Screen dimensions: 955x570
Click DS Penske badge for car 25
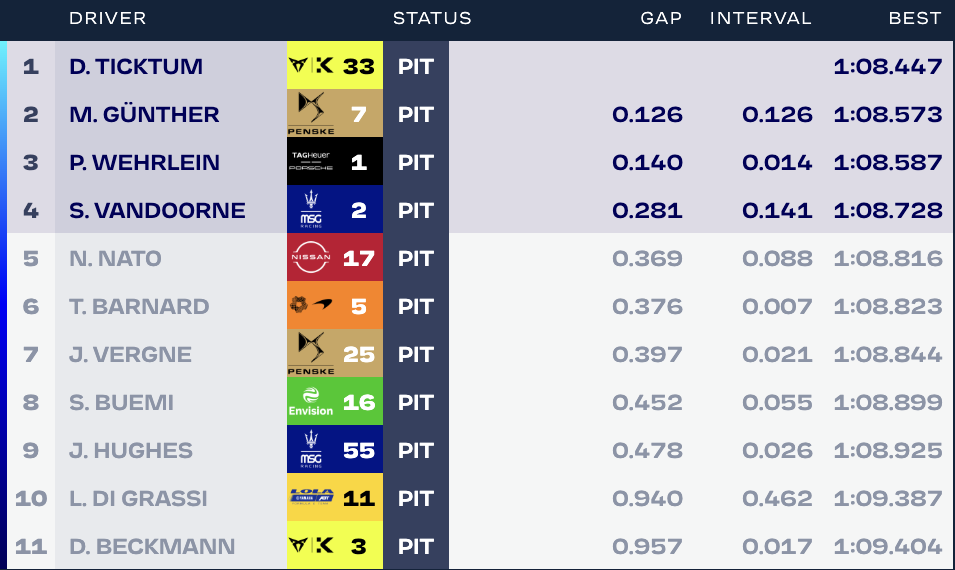(311, 353)
